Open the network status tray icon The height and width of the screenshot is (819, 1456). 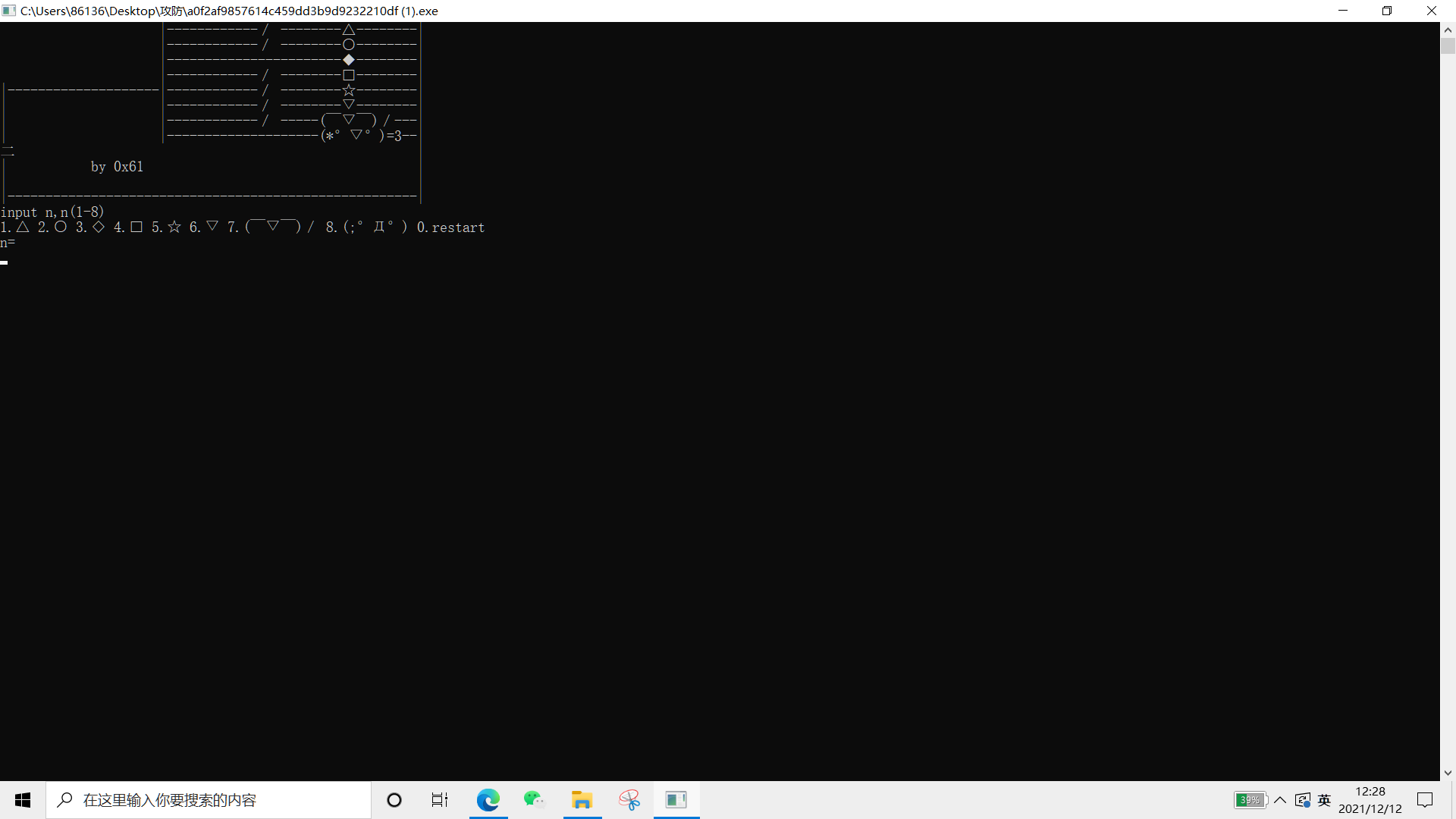click(x=1303, y=800)
